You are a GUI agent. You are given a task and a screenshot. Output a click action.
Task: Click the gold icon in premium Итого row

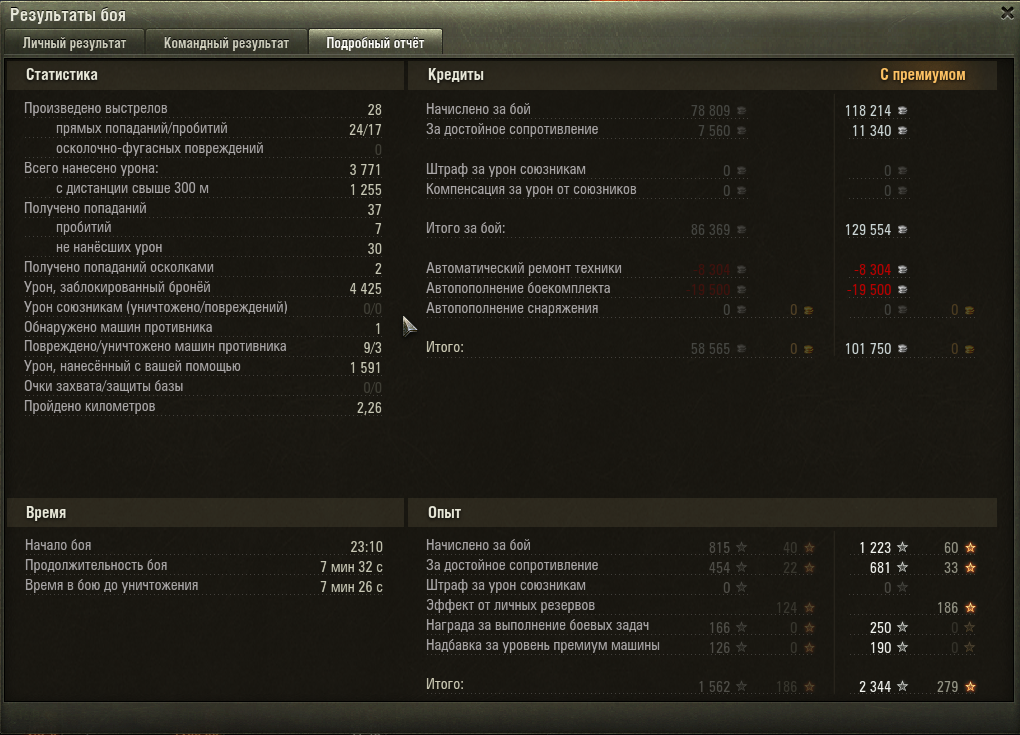[969, 349]
